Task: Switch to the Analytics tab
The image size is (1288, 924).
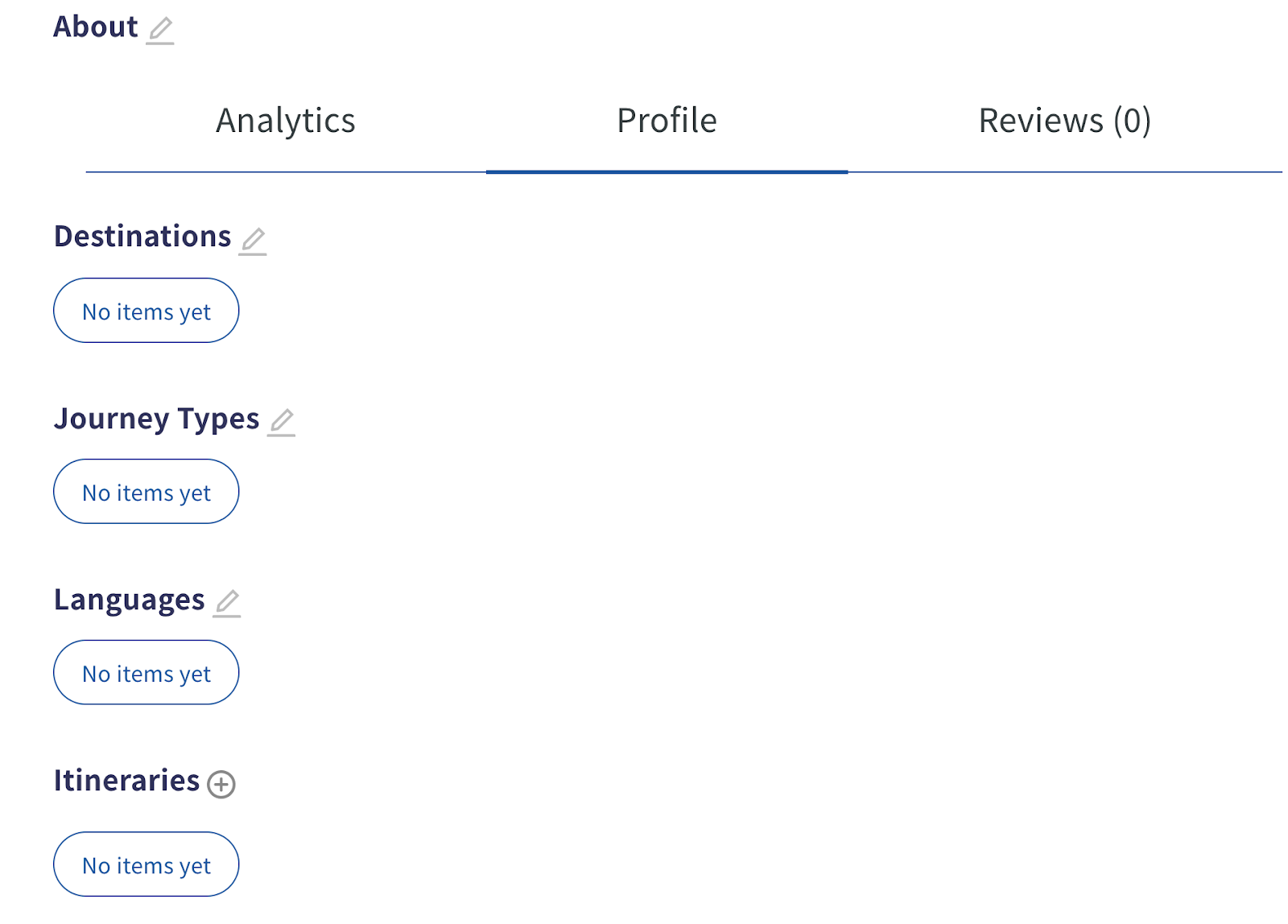Action: (x=285, y=121)
